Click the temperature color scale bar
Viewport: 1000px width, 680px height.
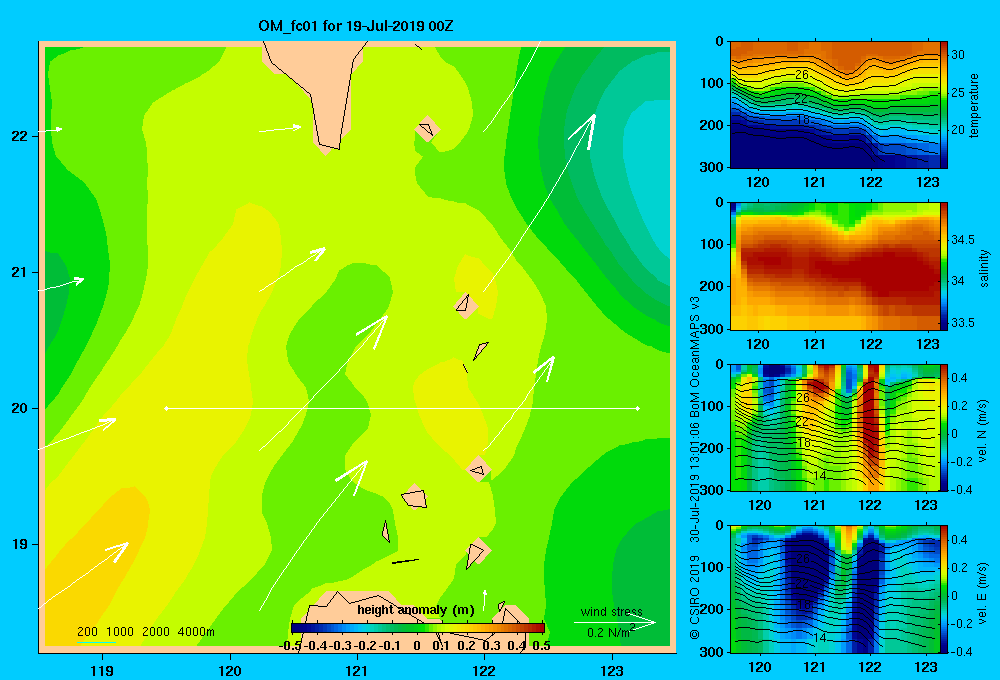944,105
